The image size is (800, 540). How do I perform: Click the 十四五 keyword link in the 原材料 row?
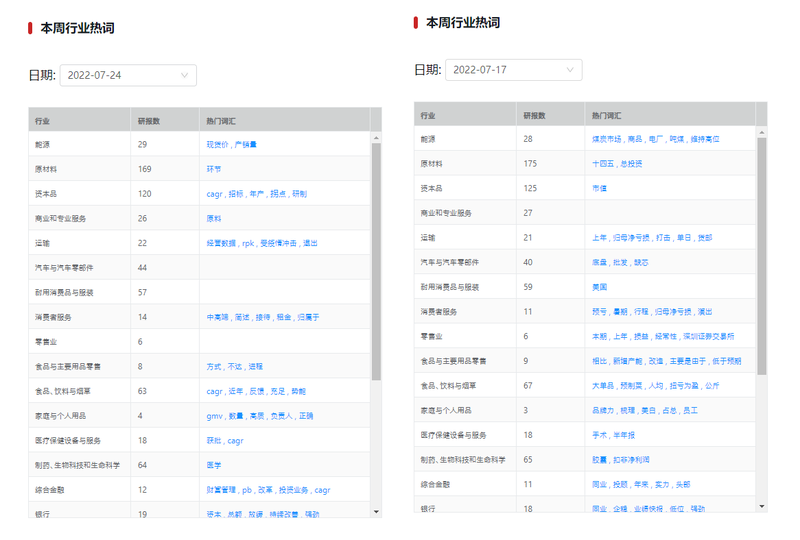[601, 164]
